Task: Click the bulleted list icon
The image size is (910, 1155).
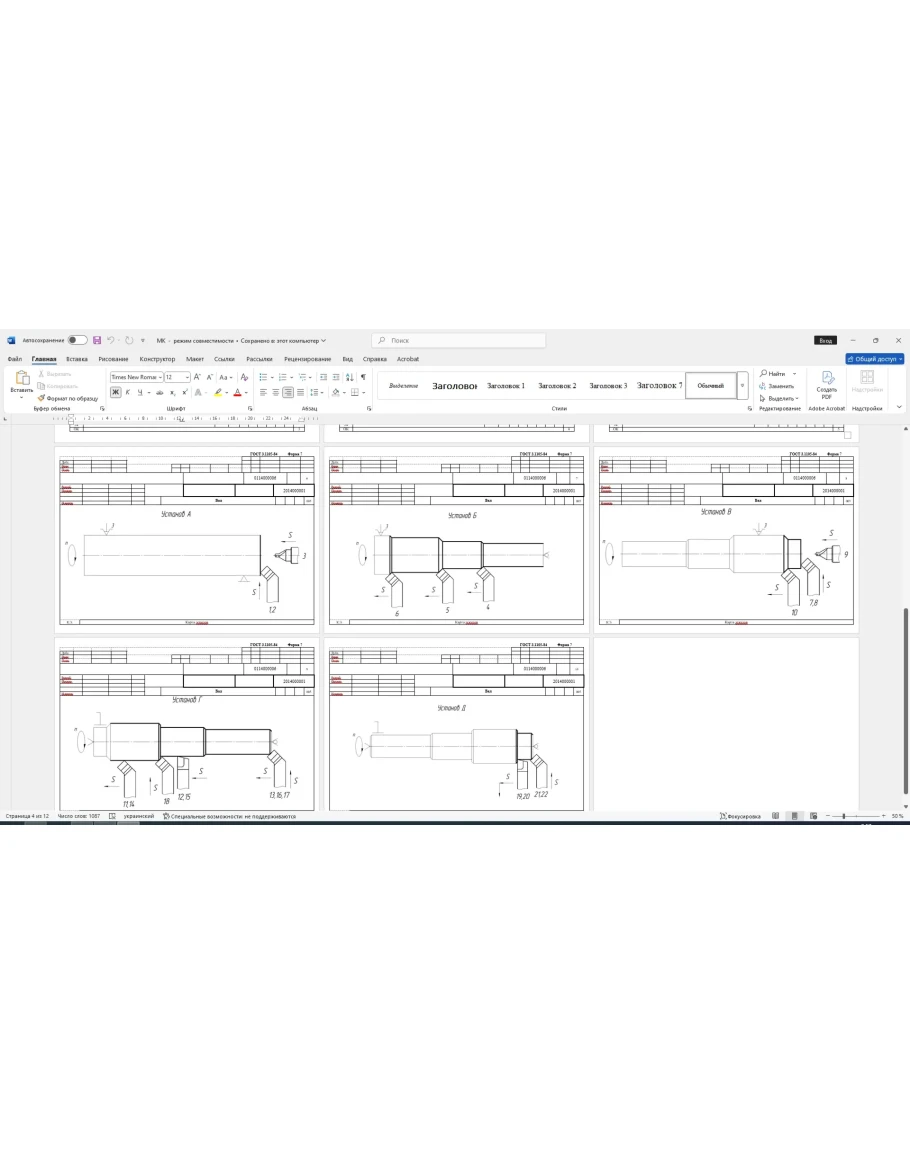Action: [x=262, y=377]
